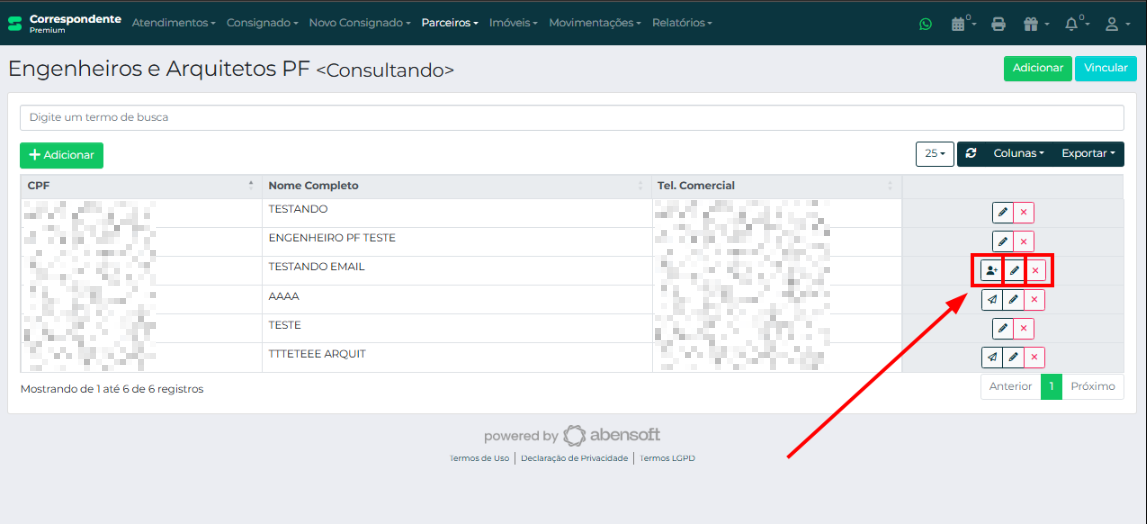
Task: Open the Termos de Uso link
Action: (479, 458)
